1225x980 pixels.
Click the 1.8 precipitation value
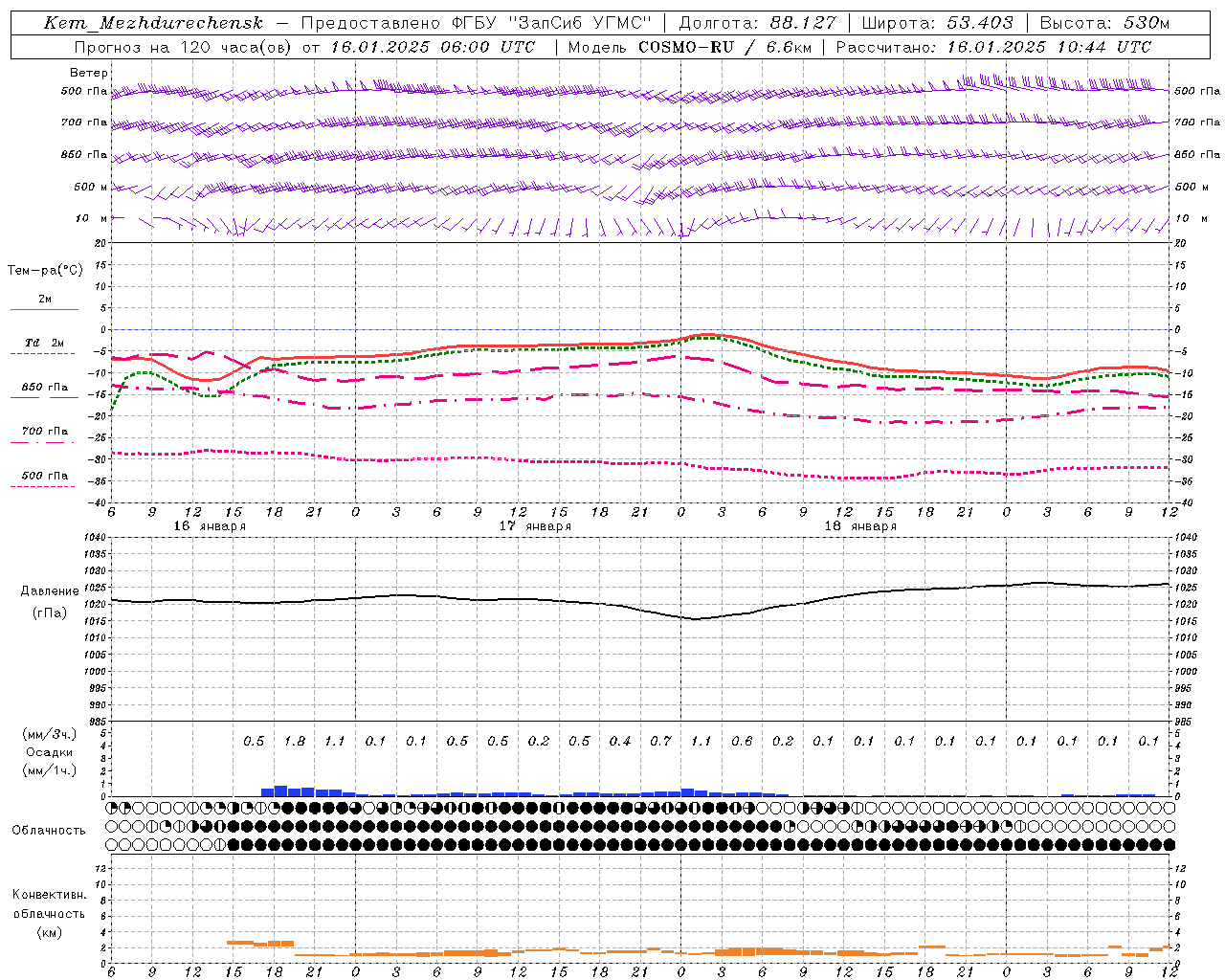coord(295,742)
